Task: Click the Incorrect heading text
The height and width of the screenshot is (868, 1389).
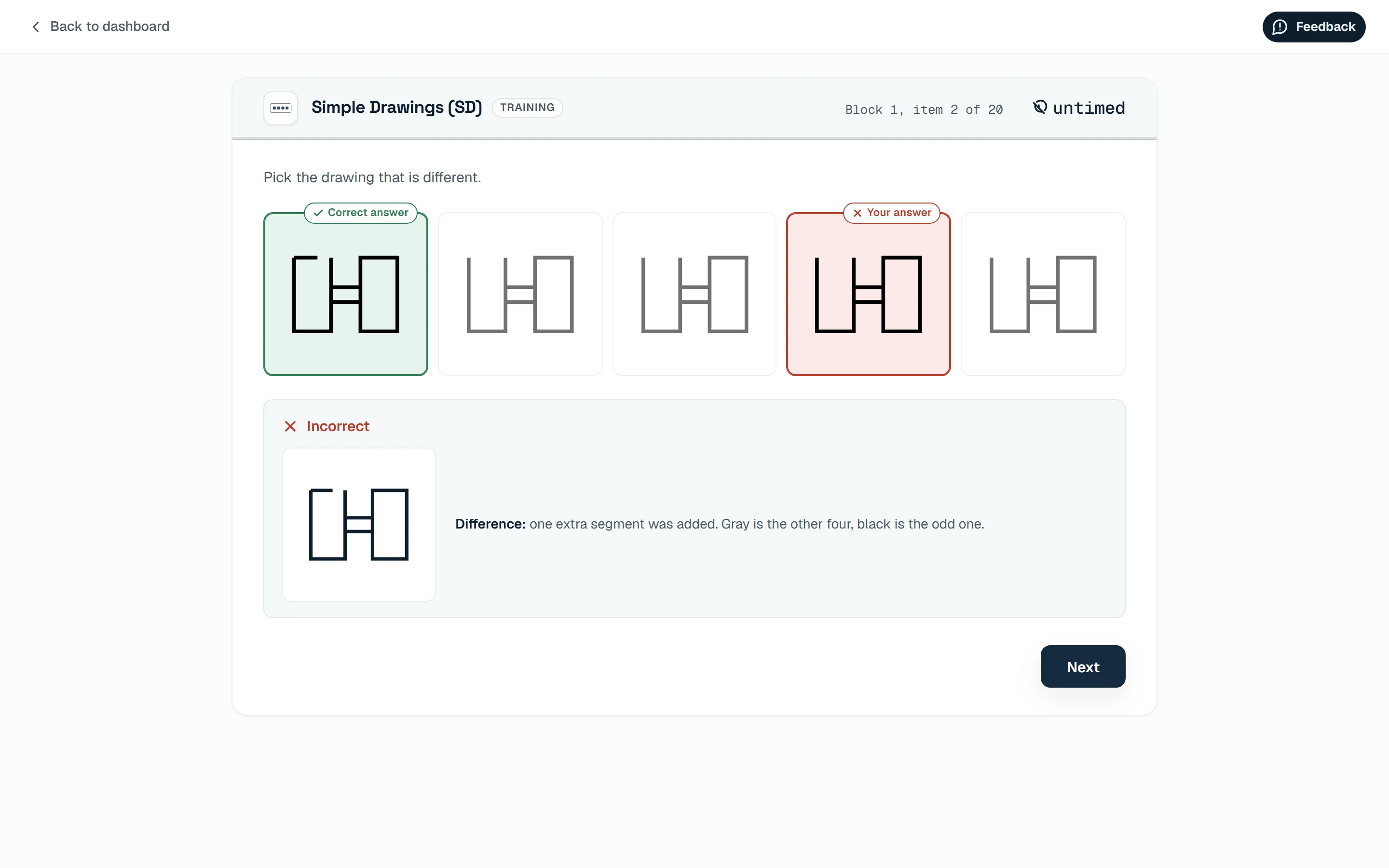Action: coord(338,426)
